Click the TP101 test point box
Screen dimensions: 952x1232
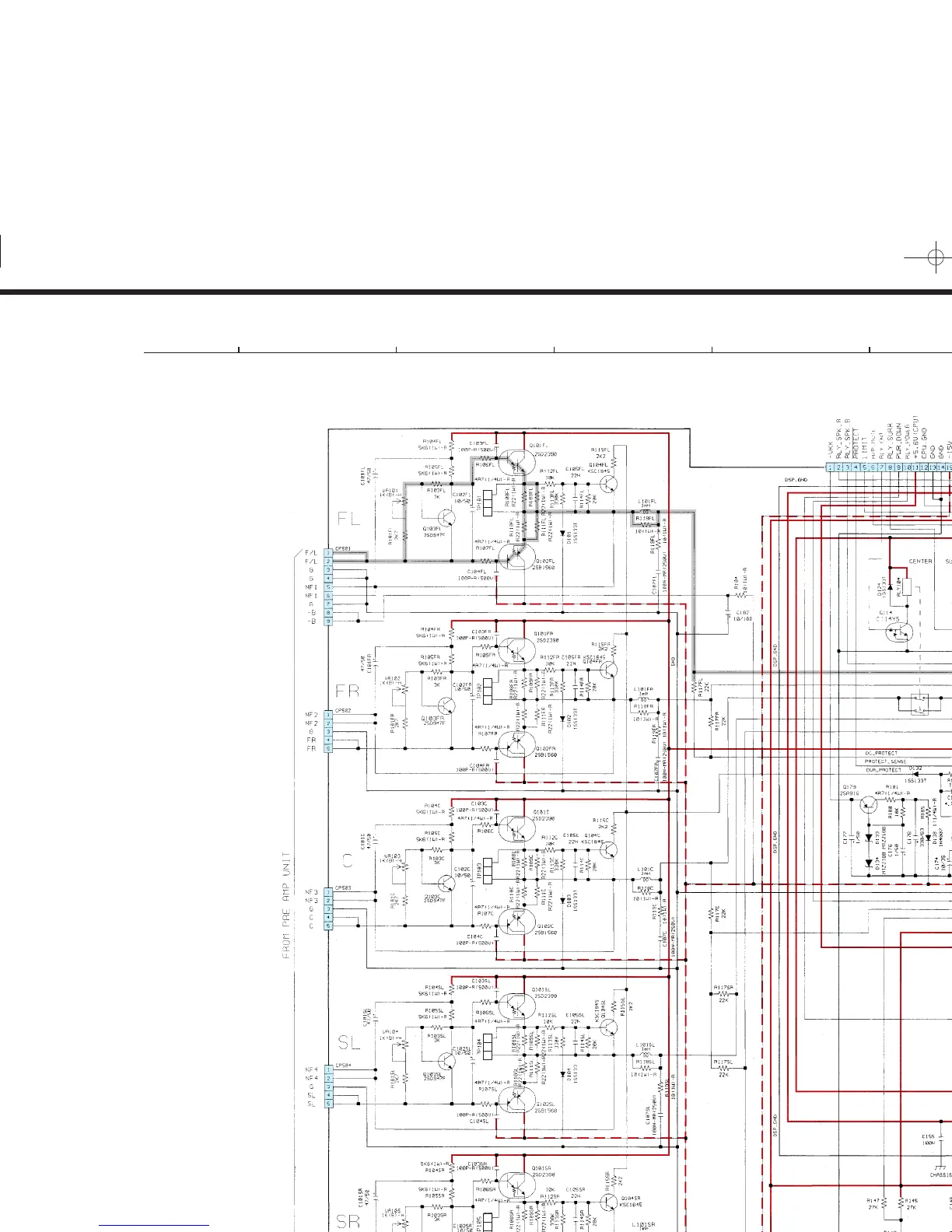(488, 502)
